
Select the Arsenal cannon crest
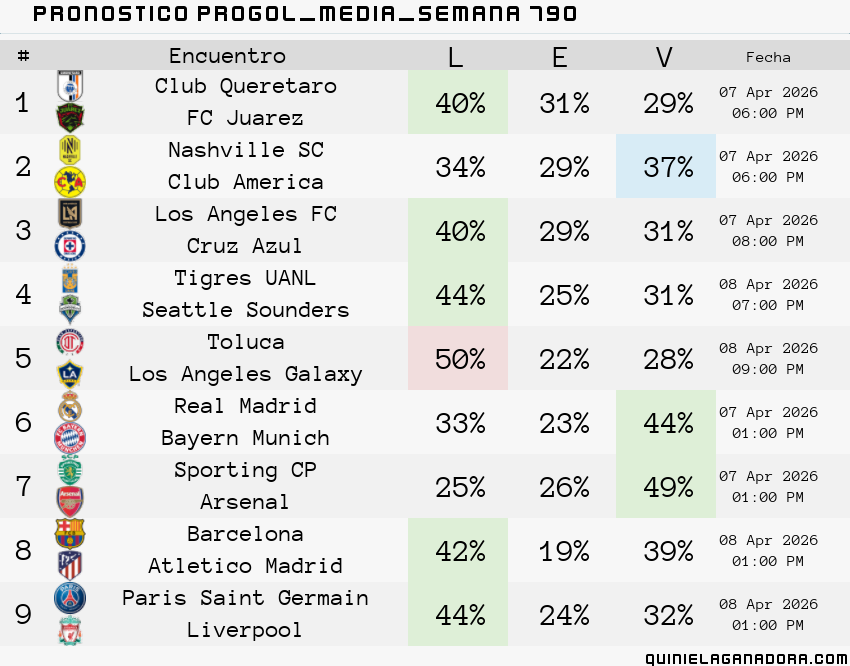(70, 502)
